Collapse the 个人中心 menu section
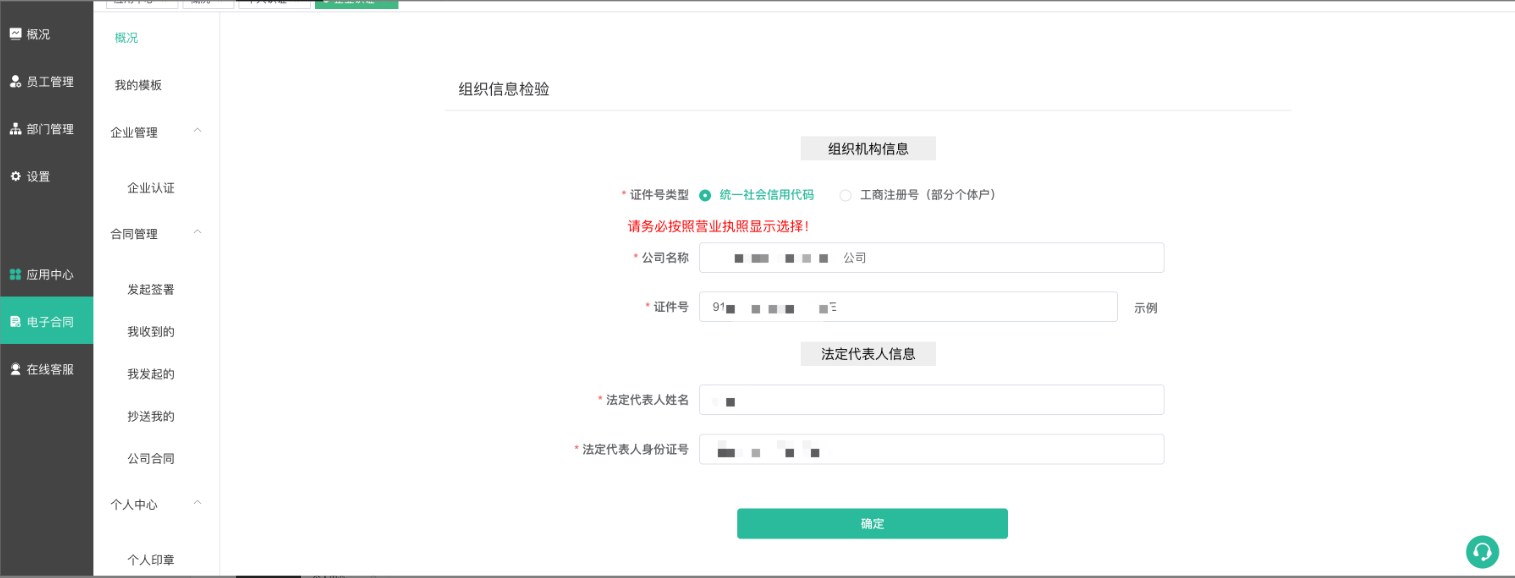The height and width of the screenshot is (578, 1515). pos(197,503)
